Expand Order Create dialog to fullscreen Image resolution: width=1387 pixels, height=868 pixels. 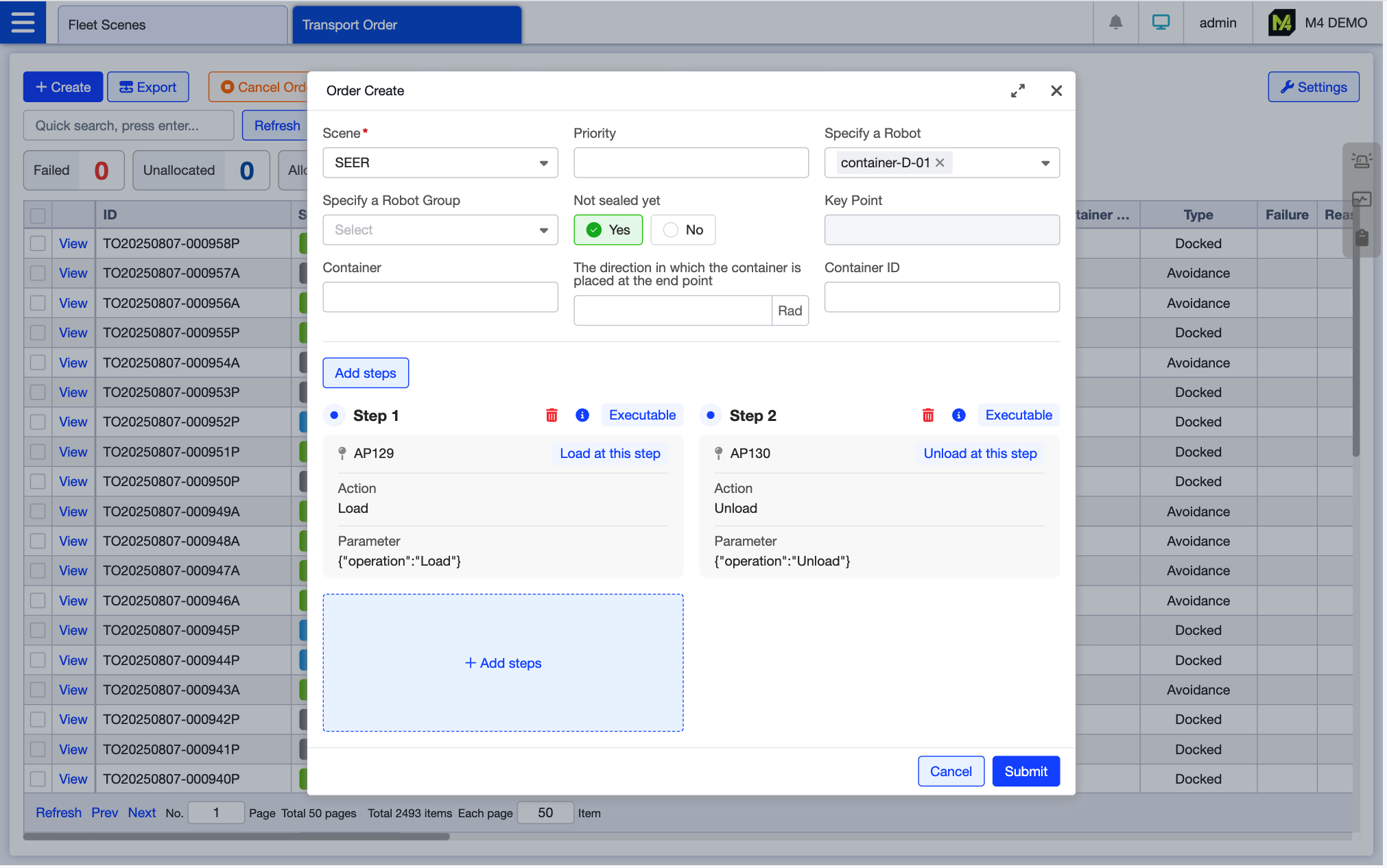[x=1018, y=91]
